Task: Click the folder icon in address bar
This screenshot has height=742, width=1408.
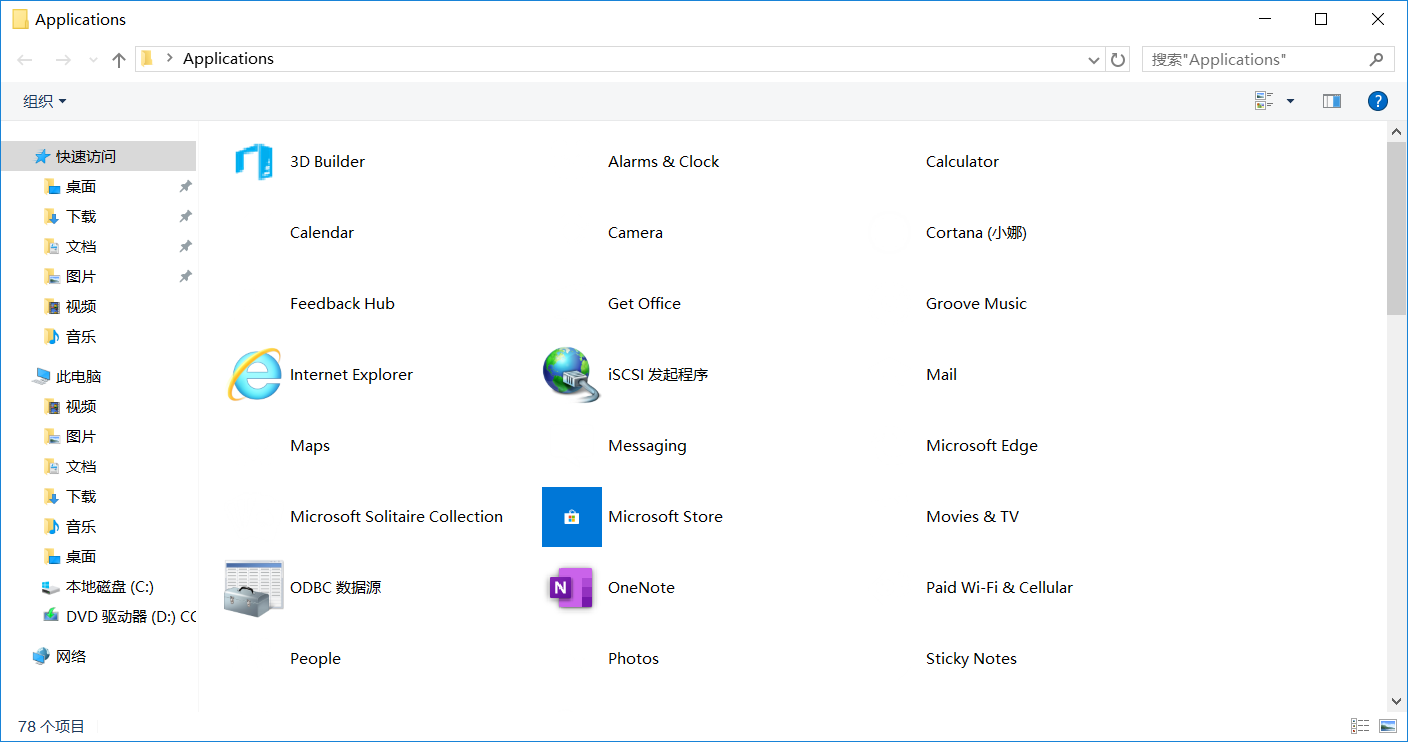Action: click(x=147, y=59)
